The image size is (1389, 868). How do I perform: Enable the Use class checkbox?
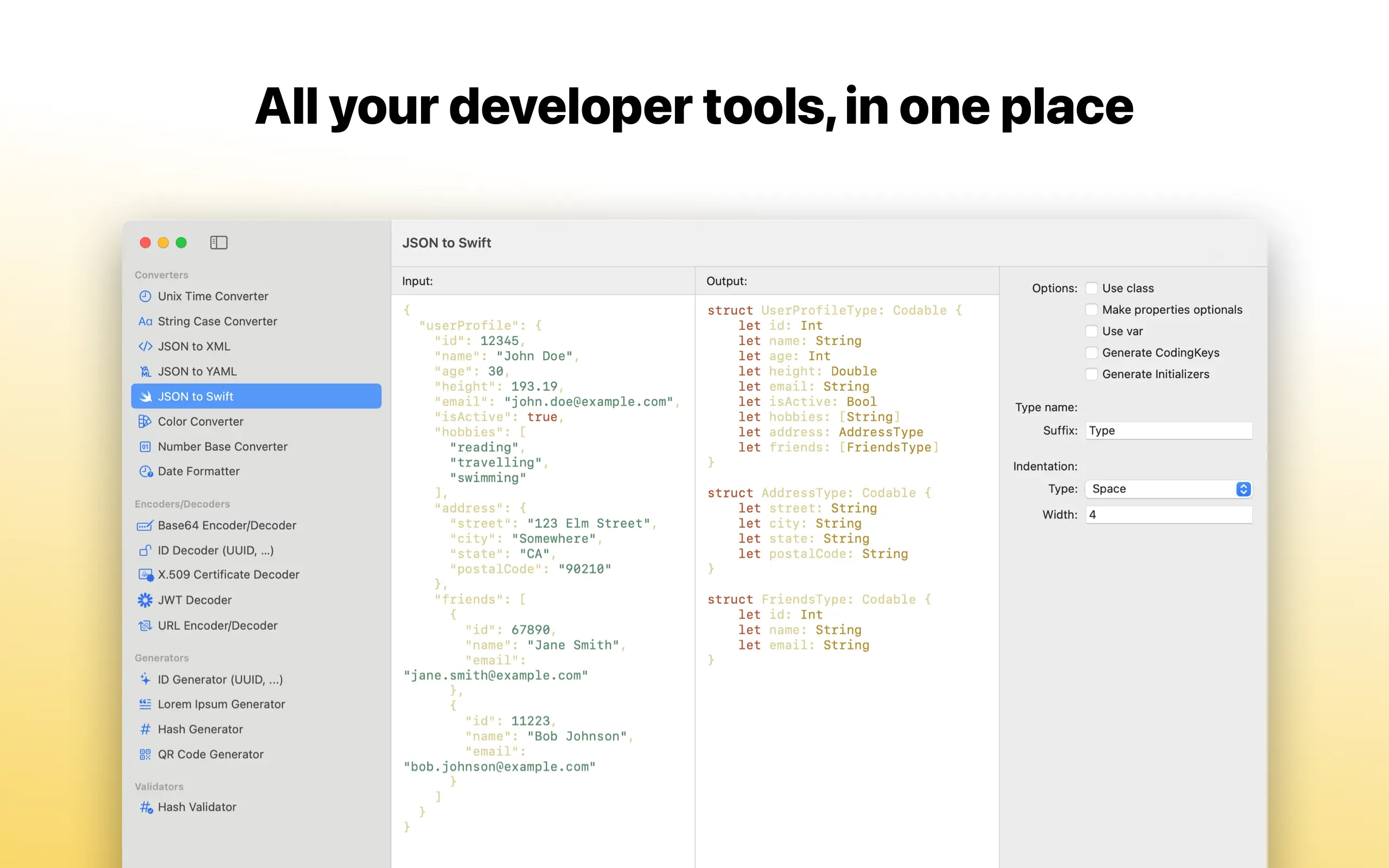[x=1091, y=288]
